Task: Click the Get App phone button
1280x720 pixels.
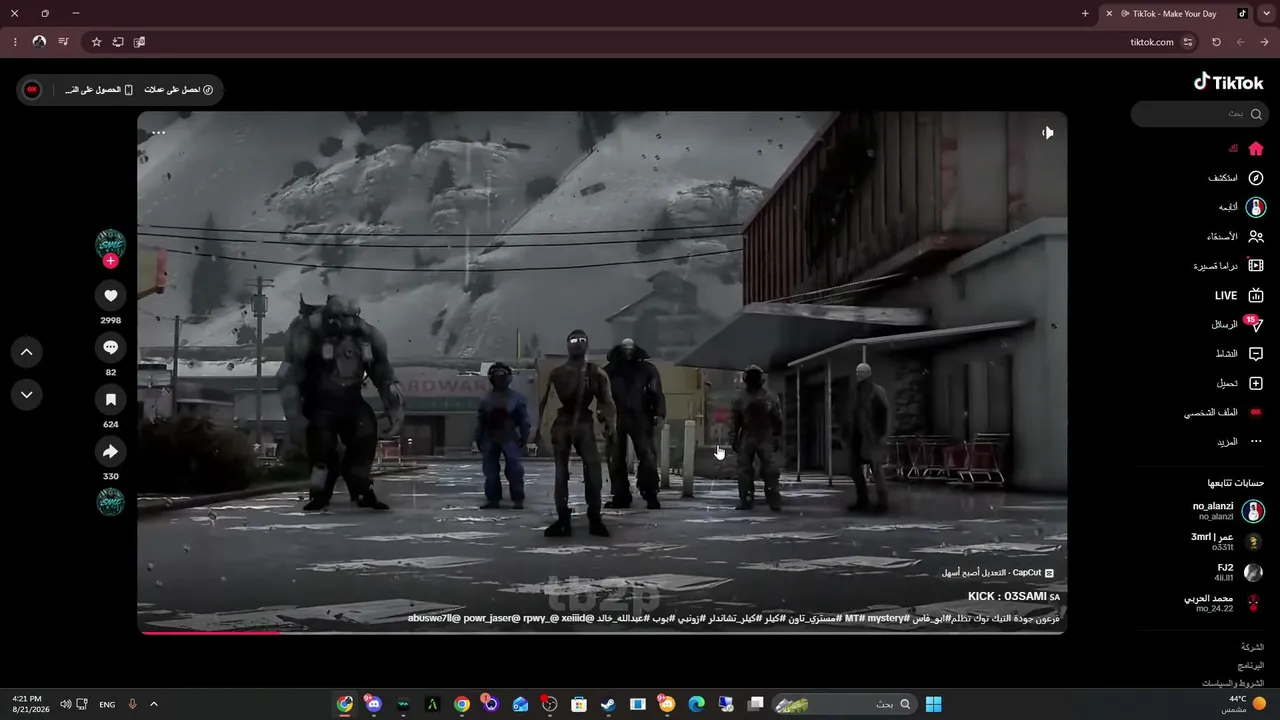Action: pyautogui.click(x=99, y=90)
